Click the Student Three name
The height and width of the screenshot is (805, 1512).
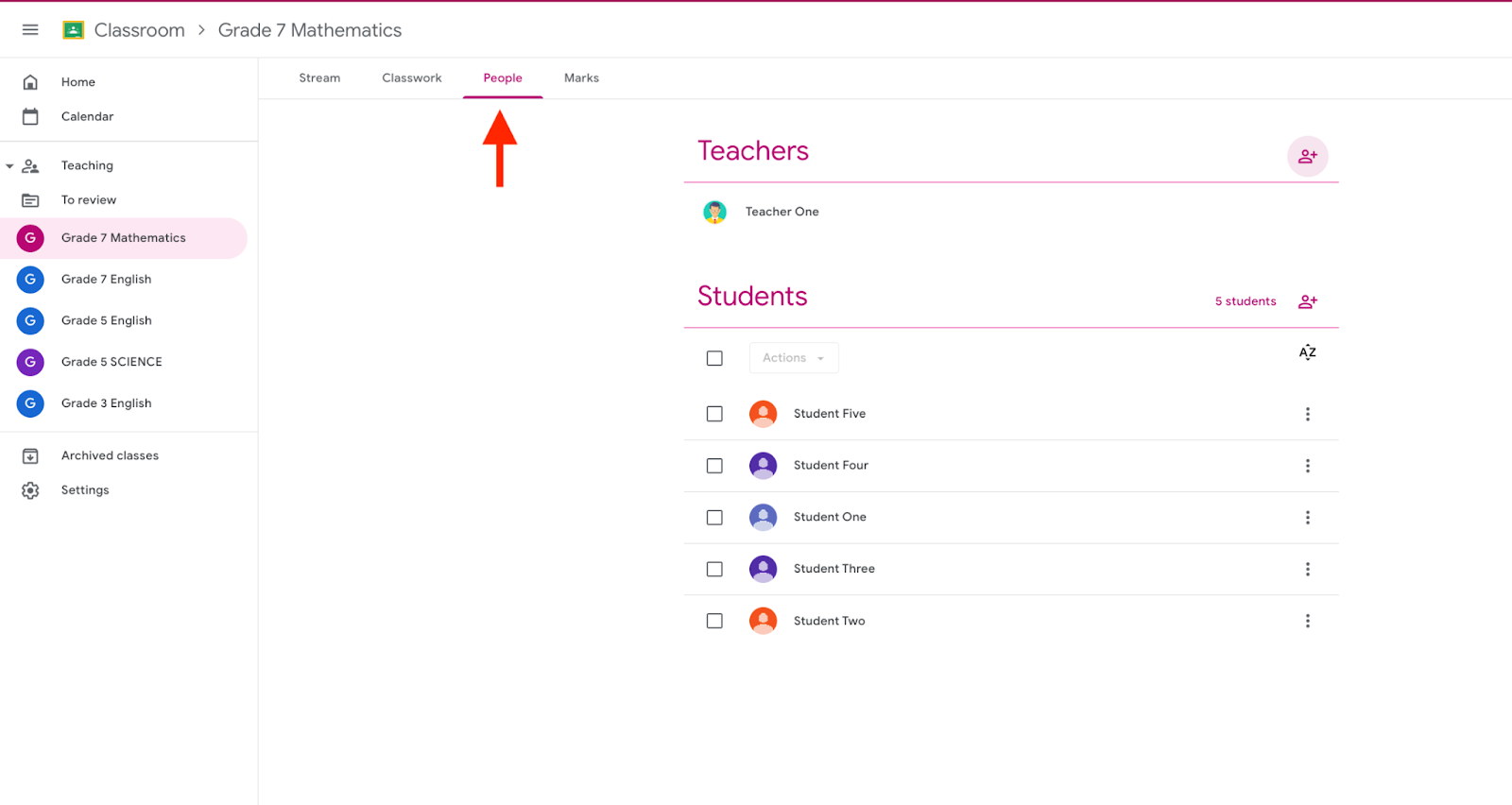[834, 569]
